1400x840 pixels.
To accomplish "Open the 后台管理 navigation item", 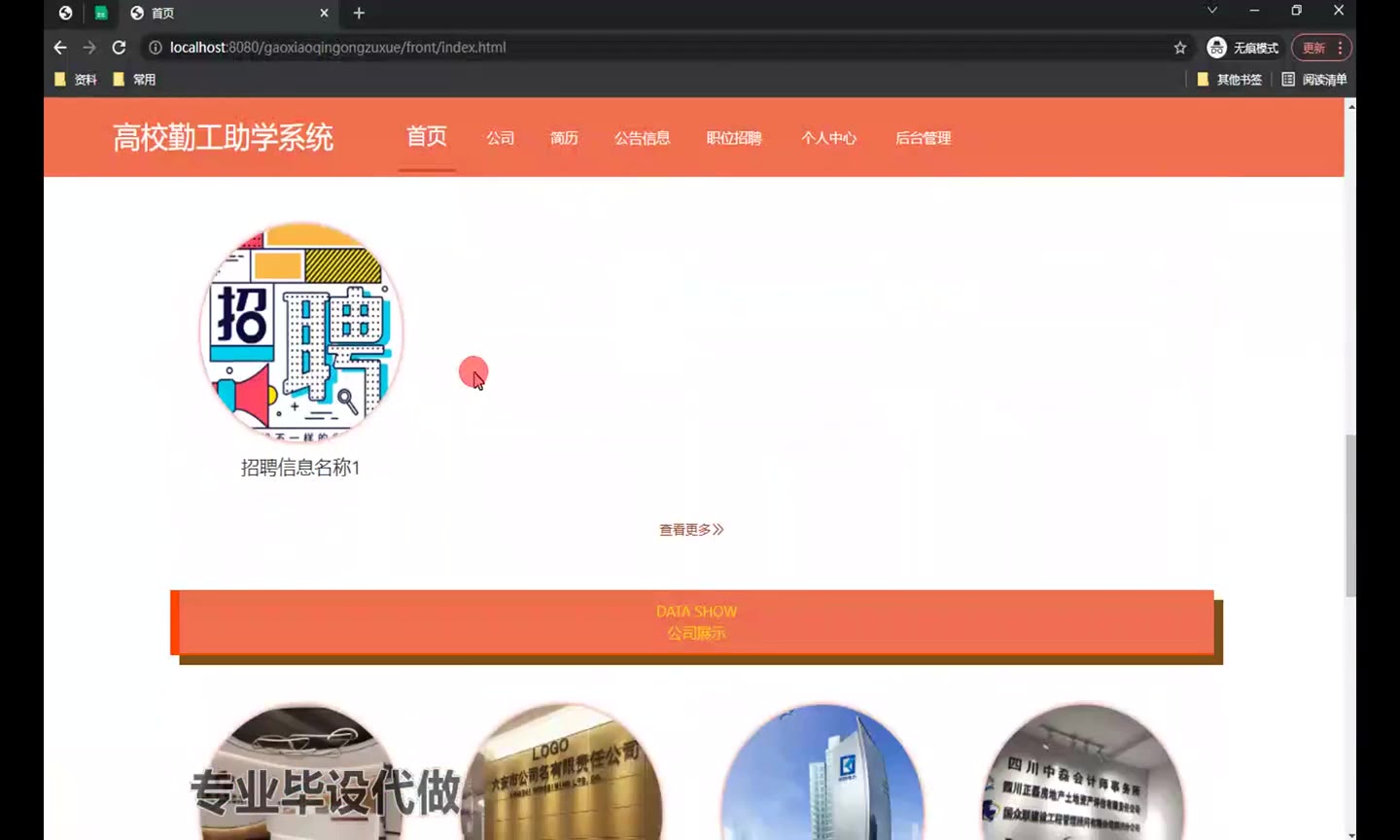I will (923, 138).
